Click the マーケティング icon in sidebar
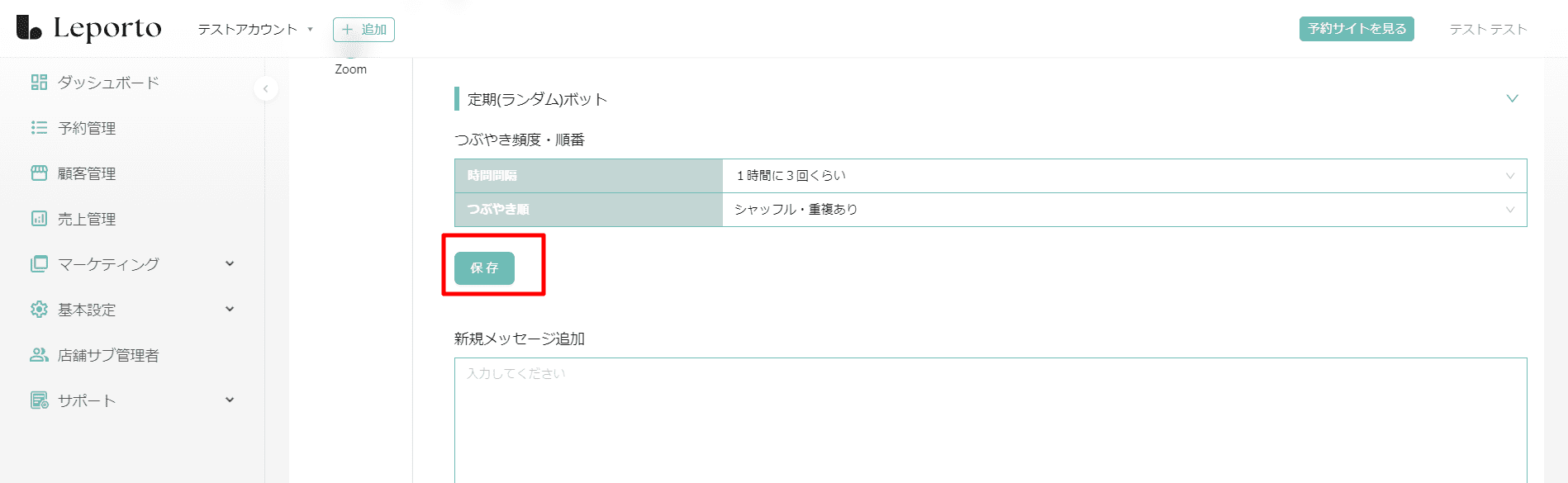Screen dimensions: 1568x483 [x=39, y=264]
